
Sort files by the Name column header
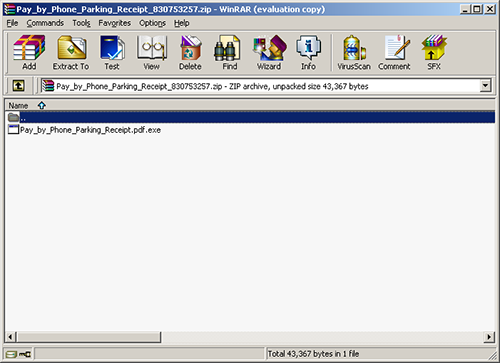tap(18, 106)
